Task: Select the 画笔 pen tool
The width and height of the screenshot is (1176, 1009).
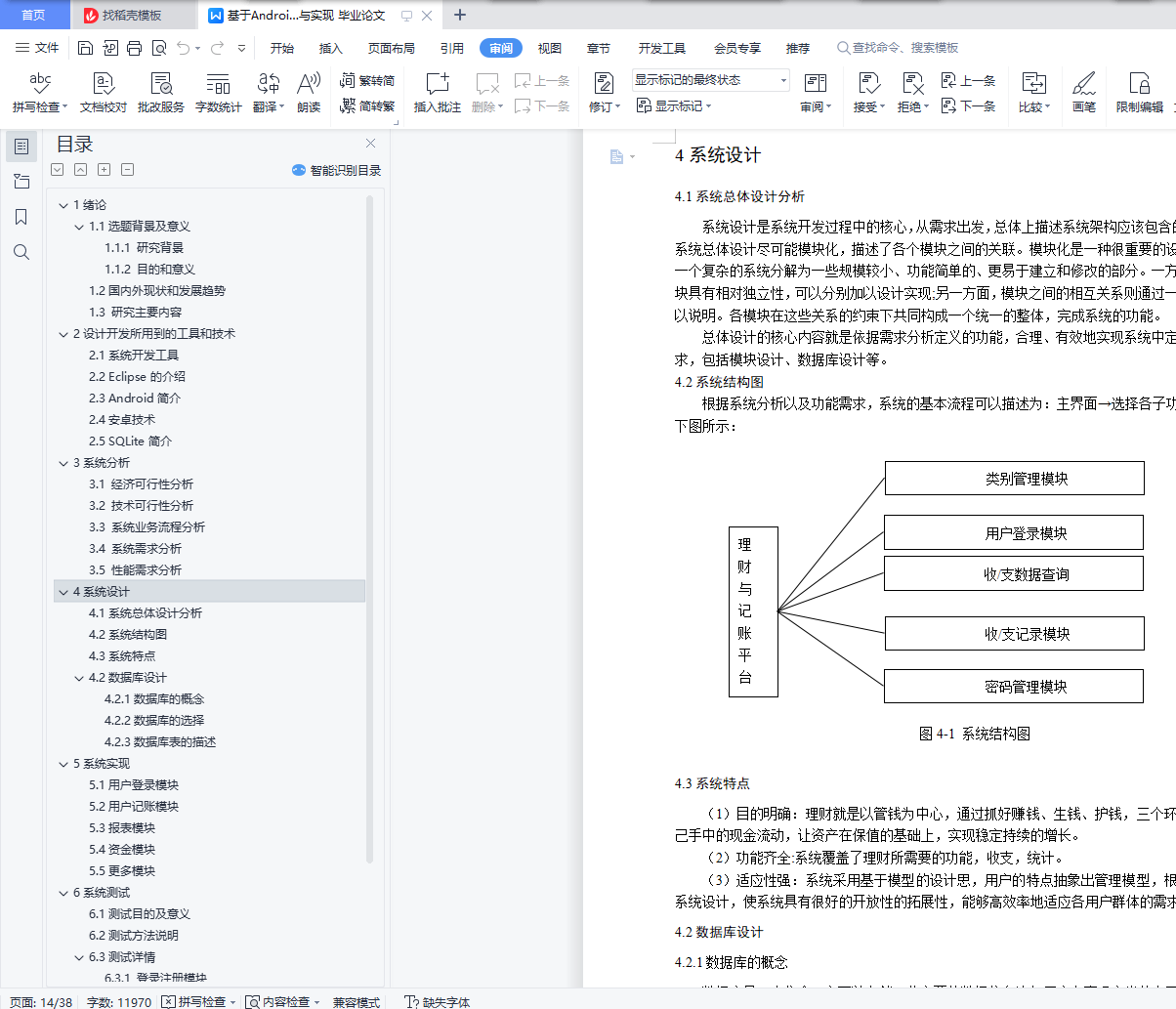Action: pos(1084,93)
